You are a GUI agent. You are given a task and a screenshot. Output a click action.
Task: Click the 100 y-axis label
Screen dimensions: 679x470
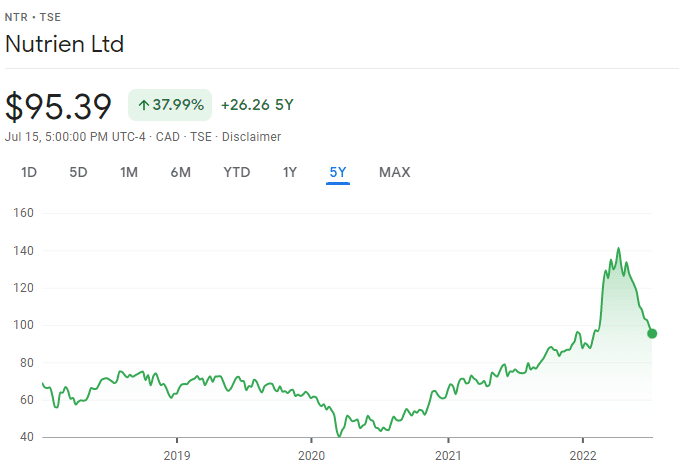[23, 325]
